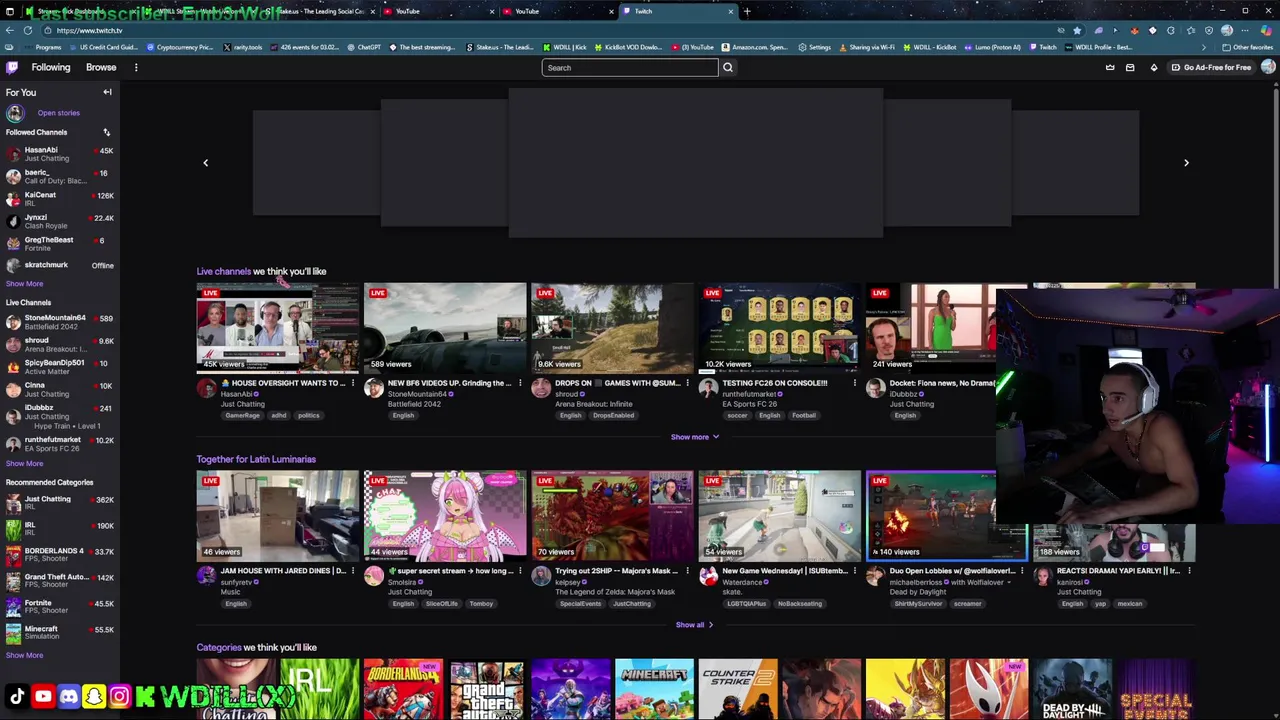
Task: Select the politics tag on HasanAbi card
Action: pos(308,416)
